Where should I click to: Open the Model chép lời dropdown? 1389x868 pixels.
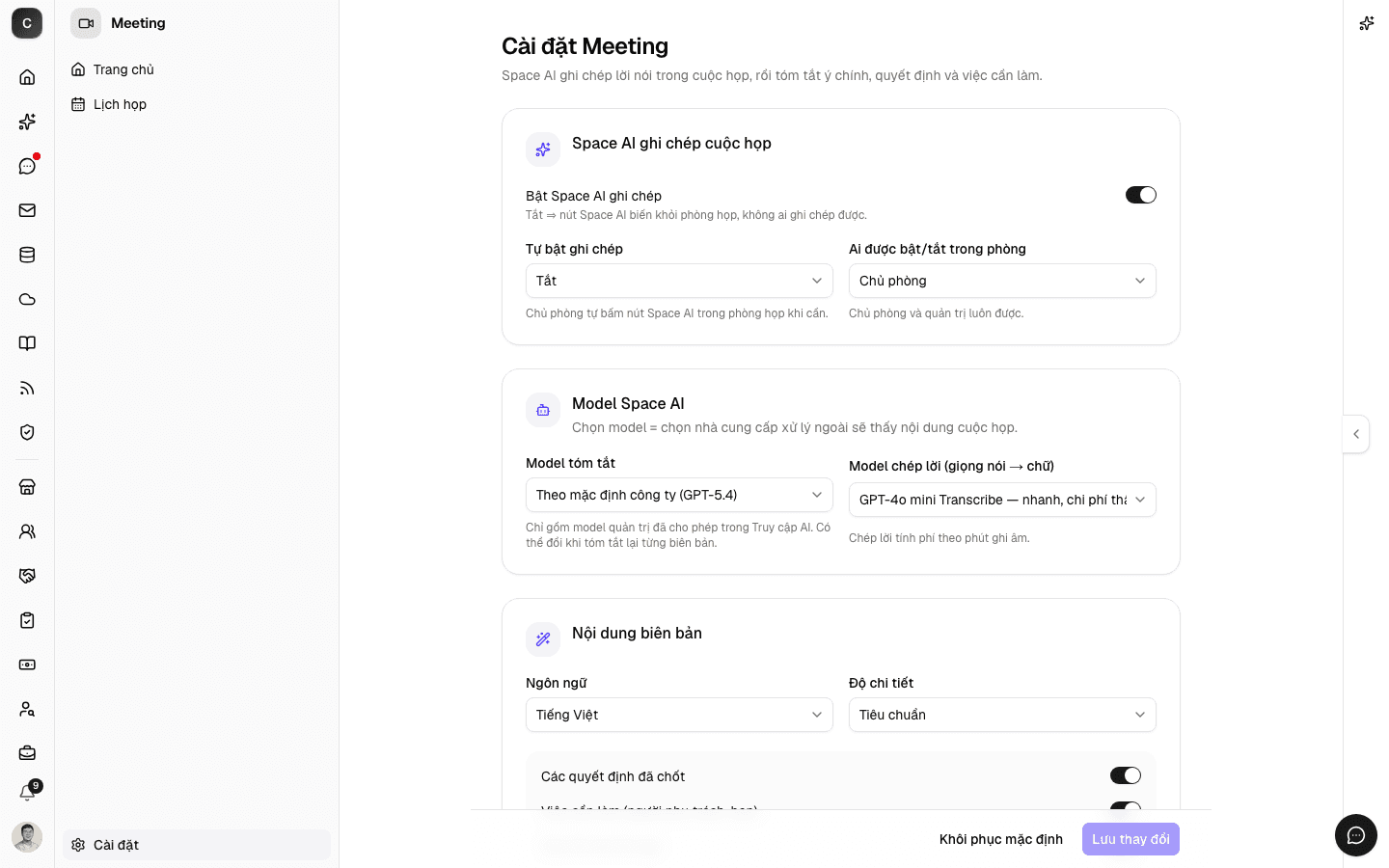[x=1002, y=500]
